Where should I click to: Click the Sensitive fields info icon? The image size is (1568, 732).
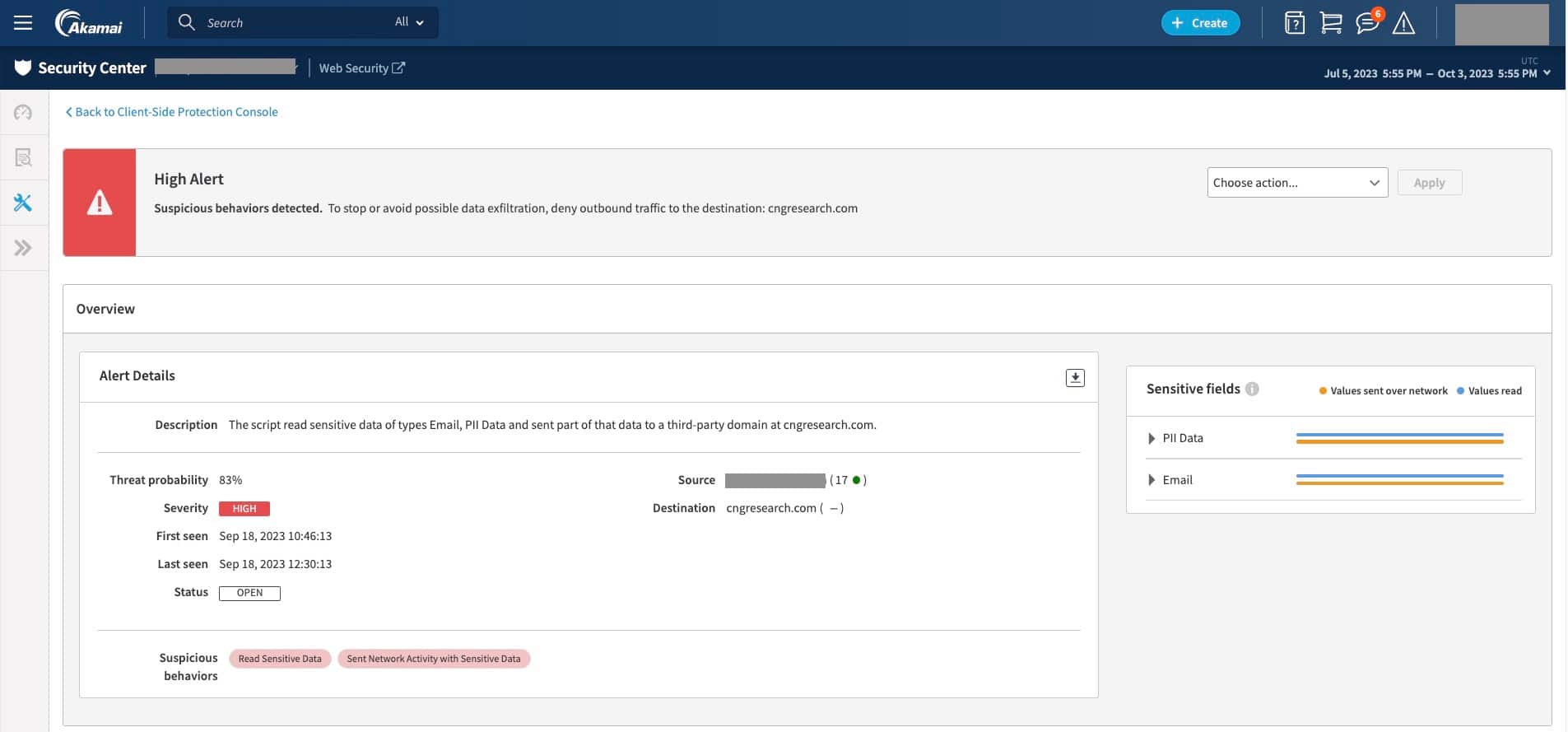click(1252, 389)
